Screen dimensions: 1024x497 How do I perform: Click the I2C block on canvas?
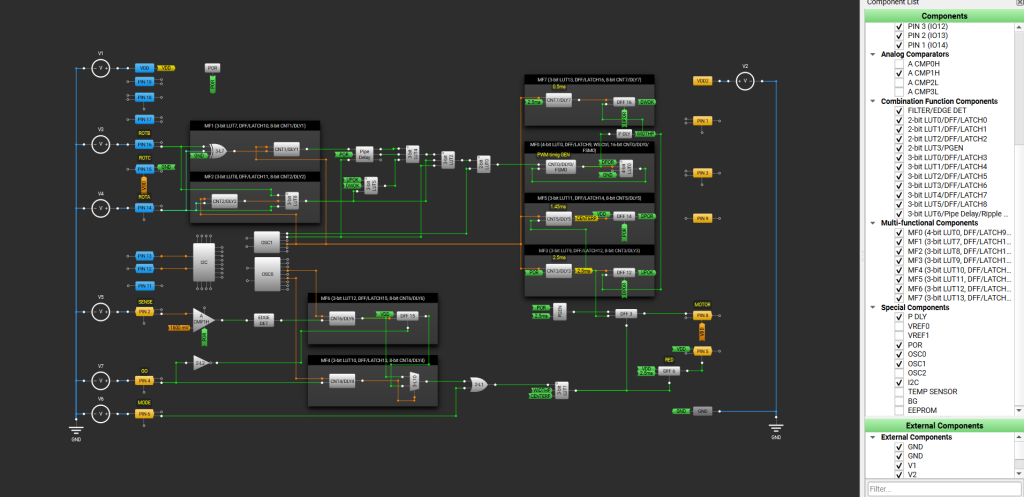(x=204, y=261)
